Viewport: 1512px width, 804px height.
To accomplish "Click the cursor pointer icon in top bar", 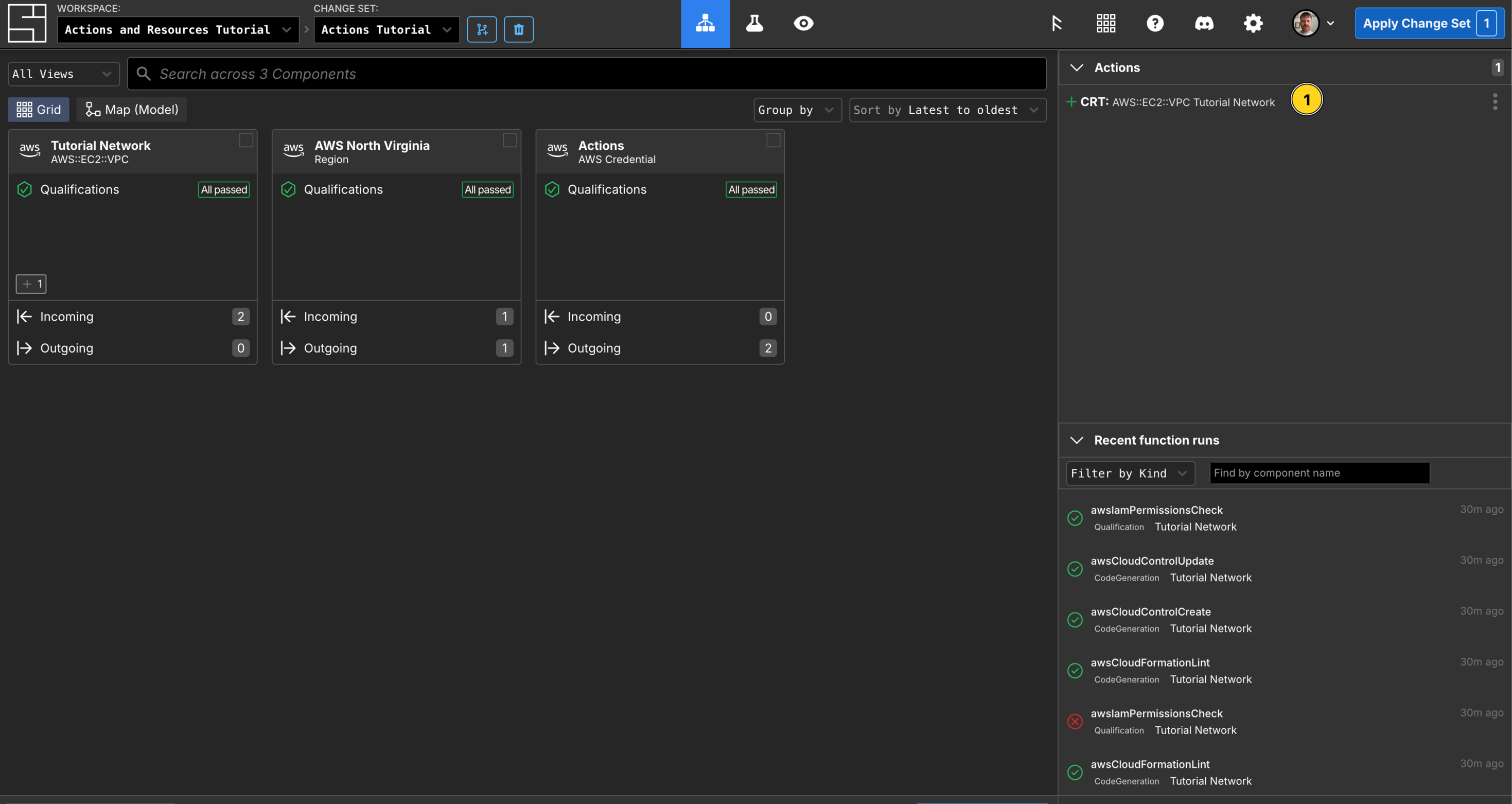I will coord(1057,24).
